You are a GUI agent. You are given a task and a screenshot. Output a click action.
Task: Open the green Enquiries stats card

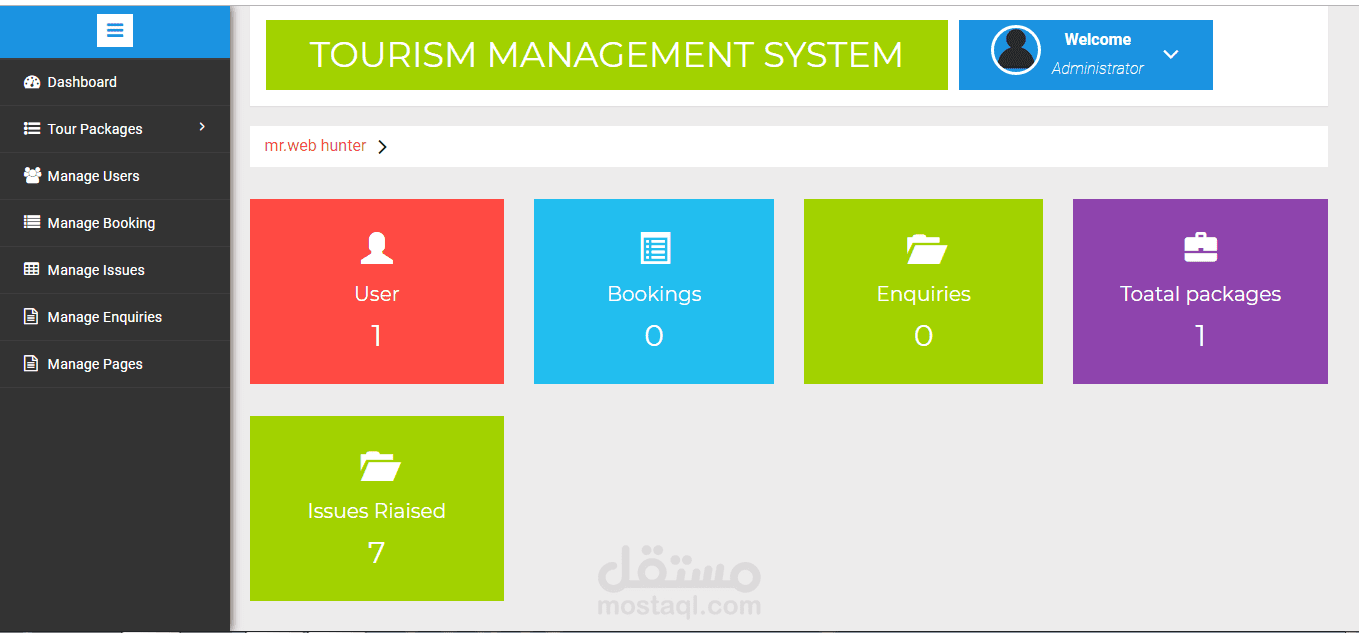point(923,291)
